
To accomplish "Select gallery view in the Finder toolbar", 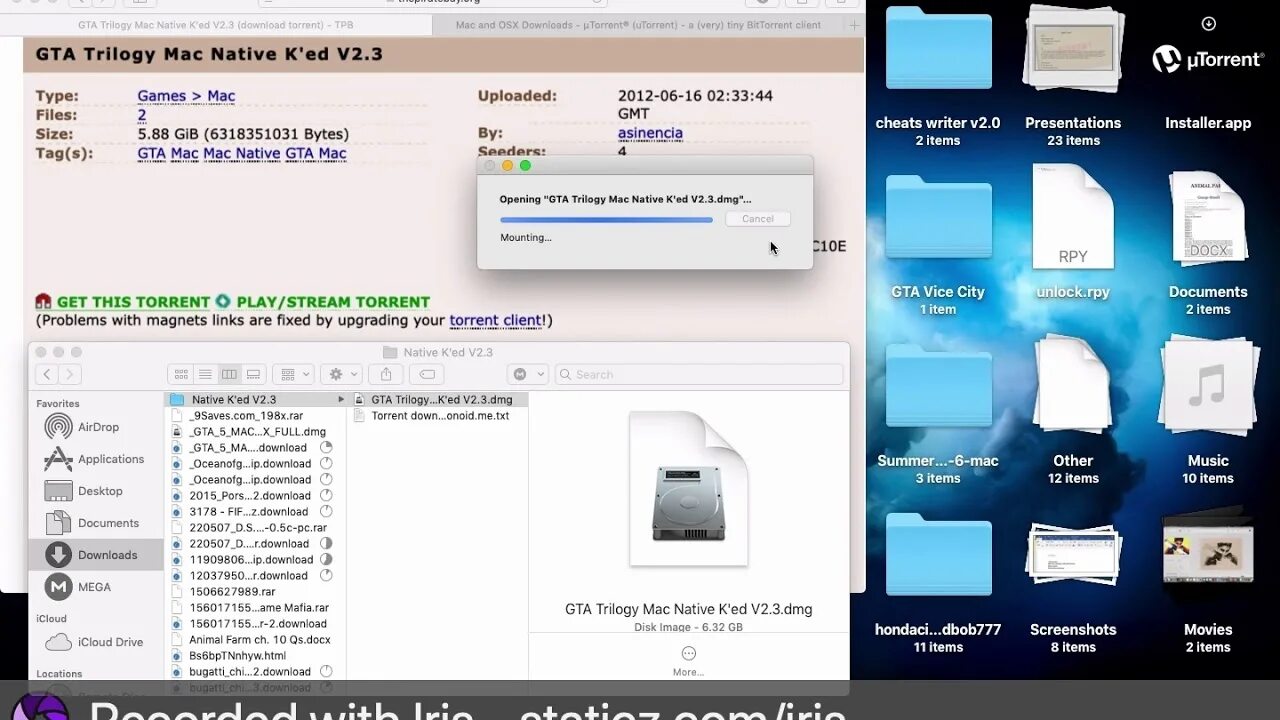I will pyautogui.click(x=253, y=374).
